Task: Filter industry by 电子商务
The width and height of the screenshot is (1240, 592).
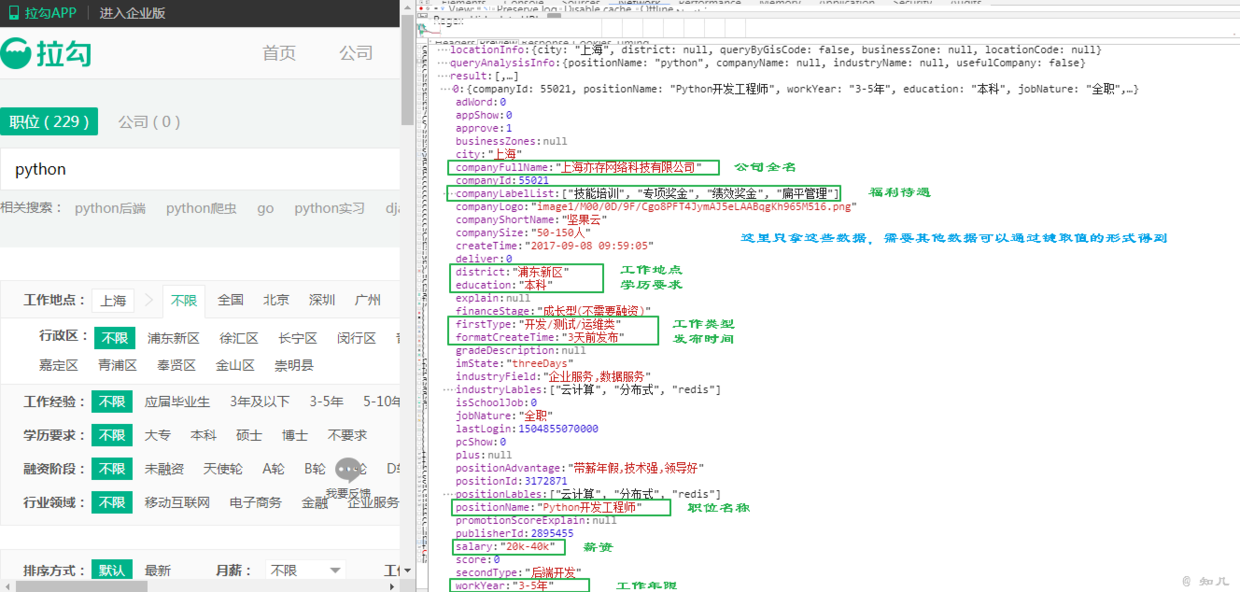Action: click(256, 502)
